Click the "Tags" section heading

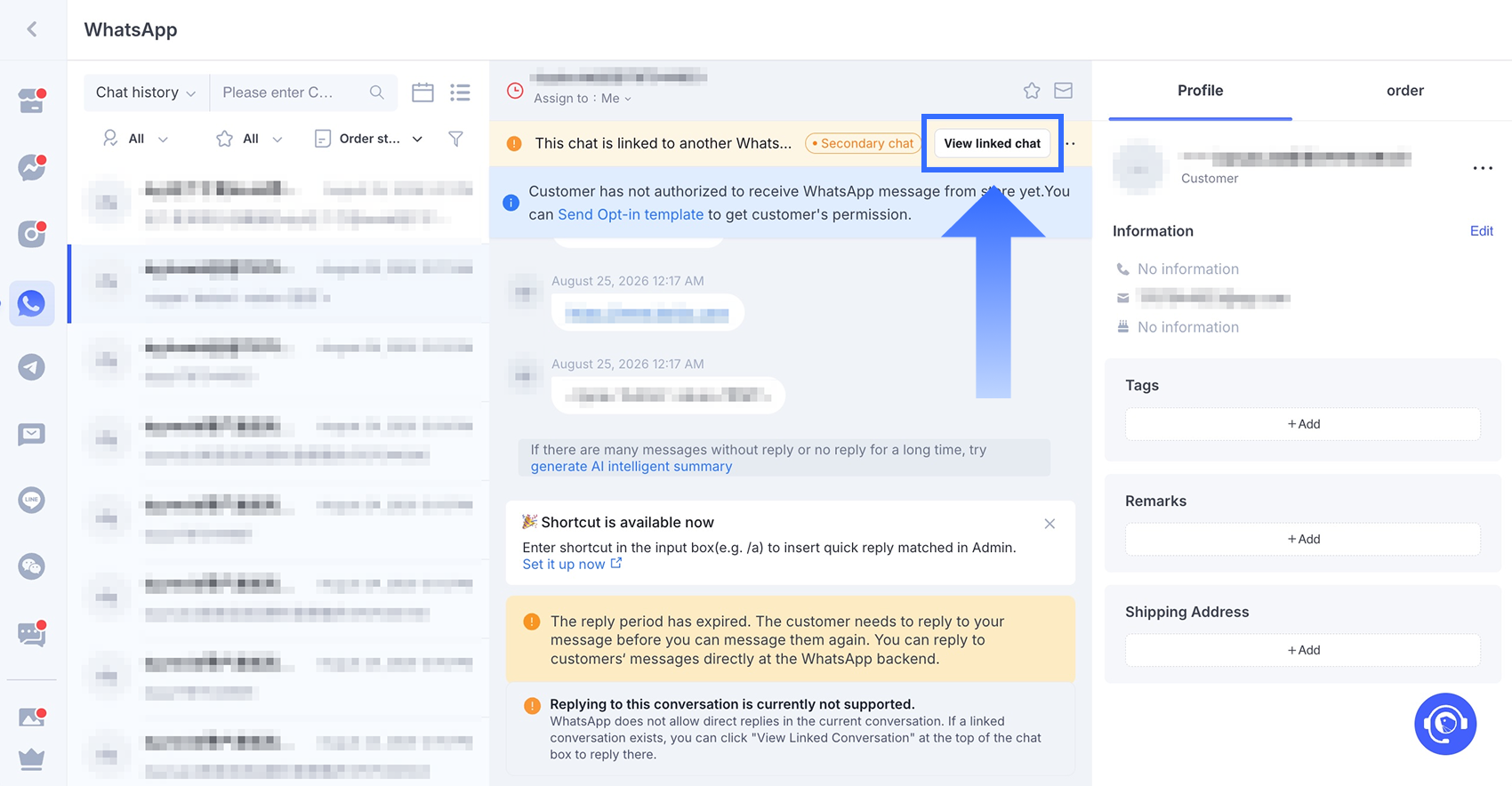pos(1142,386)
